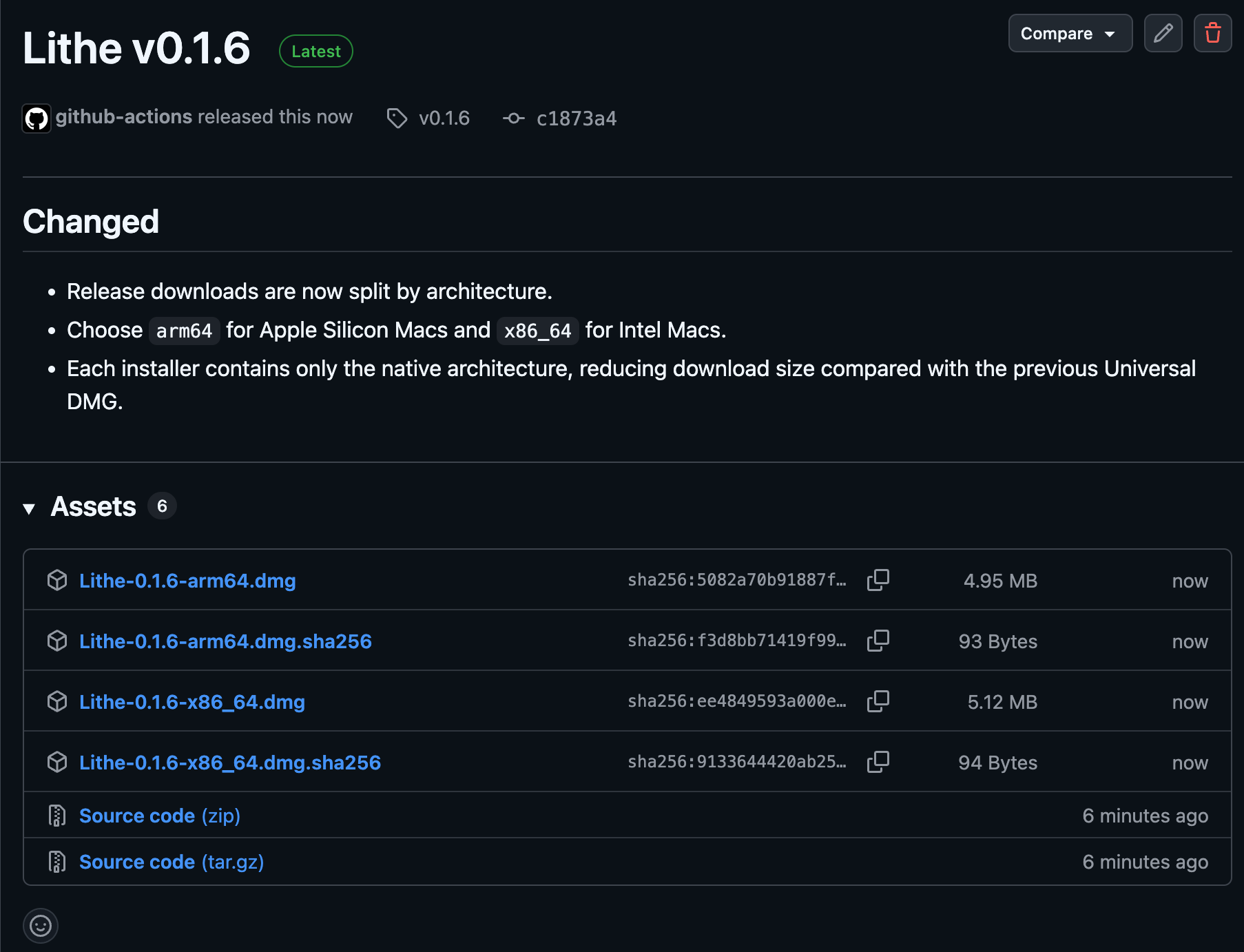
Task: Click hash text sha256:ee4849593a000e…
Action: [x=737, y=701]
